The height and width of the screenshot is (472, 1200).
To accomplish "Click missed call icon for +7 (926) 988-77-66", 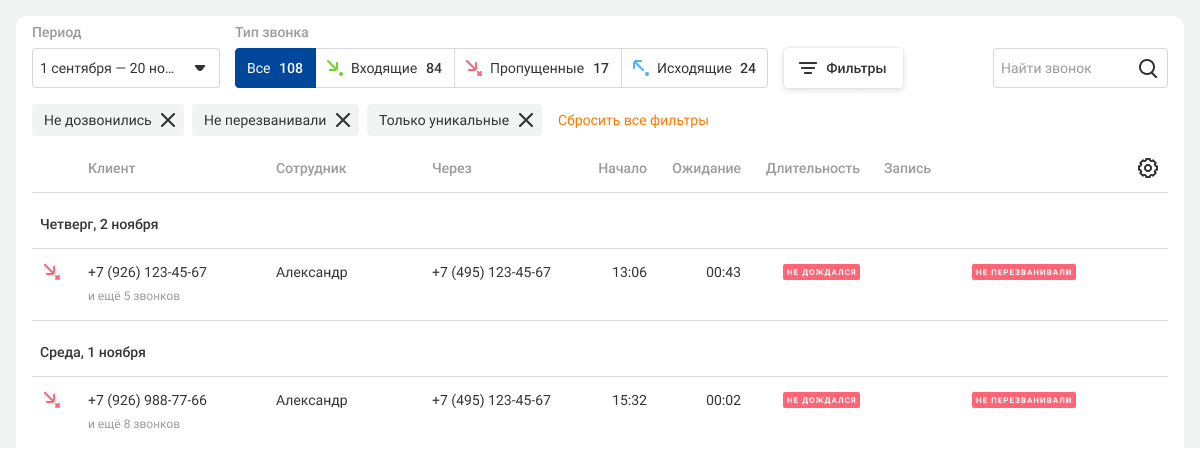I will (x=51, y=400).
